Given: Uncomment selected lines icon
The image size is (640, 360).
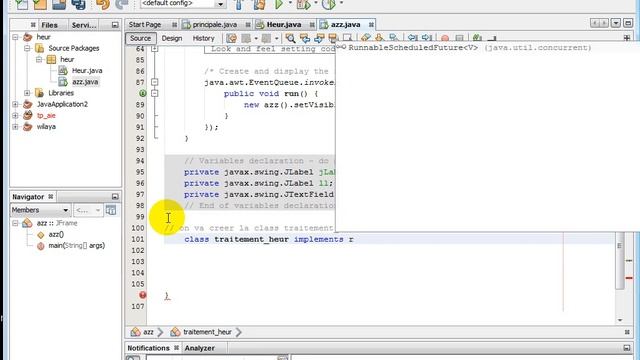Looking at the screenshot, I should click(492, 38).
